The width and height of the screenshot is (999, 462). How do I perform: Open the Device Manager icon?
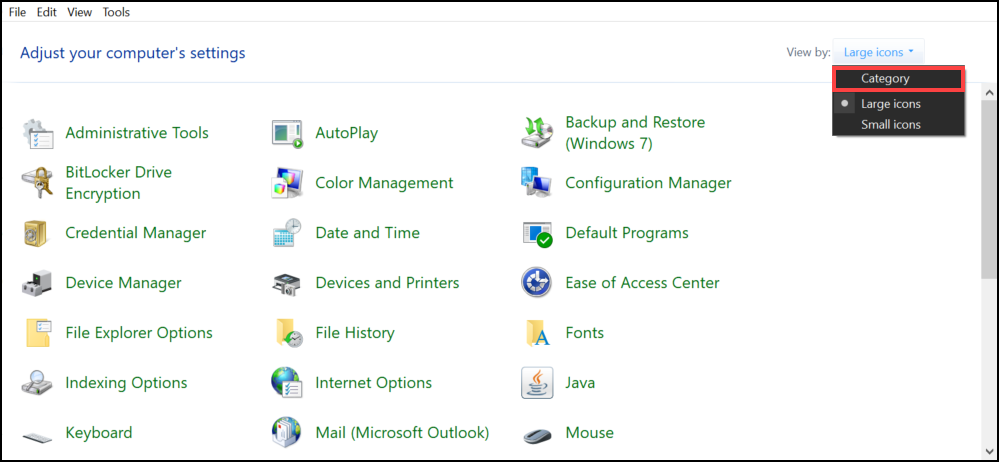37,283
